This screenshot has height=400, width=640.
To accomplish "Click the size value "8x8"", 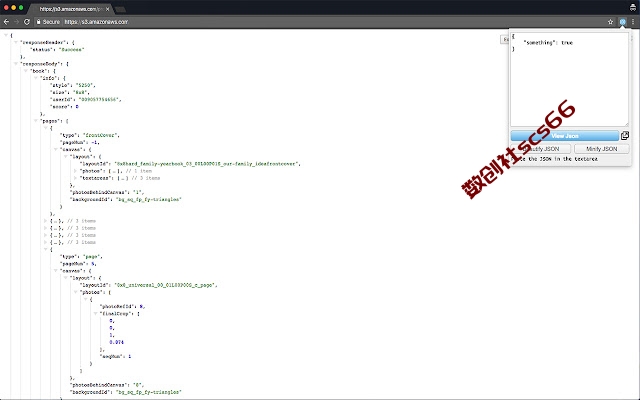I will 81,92.
